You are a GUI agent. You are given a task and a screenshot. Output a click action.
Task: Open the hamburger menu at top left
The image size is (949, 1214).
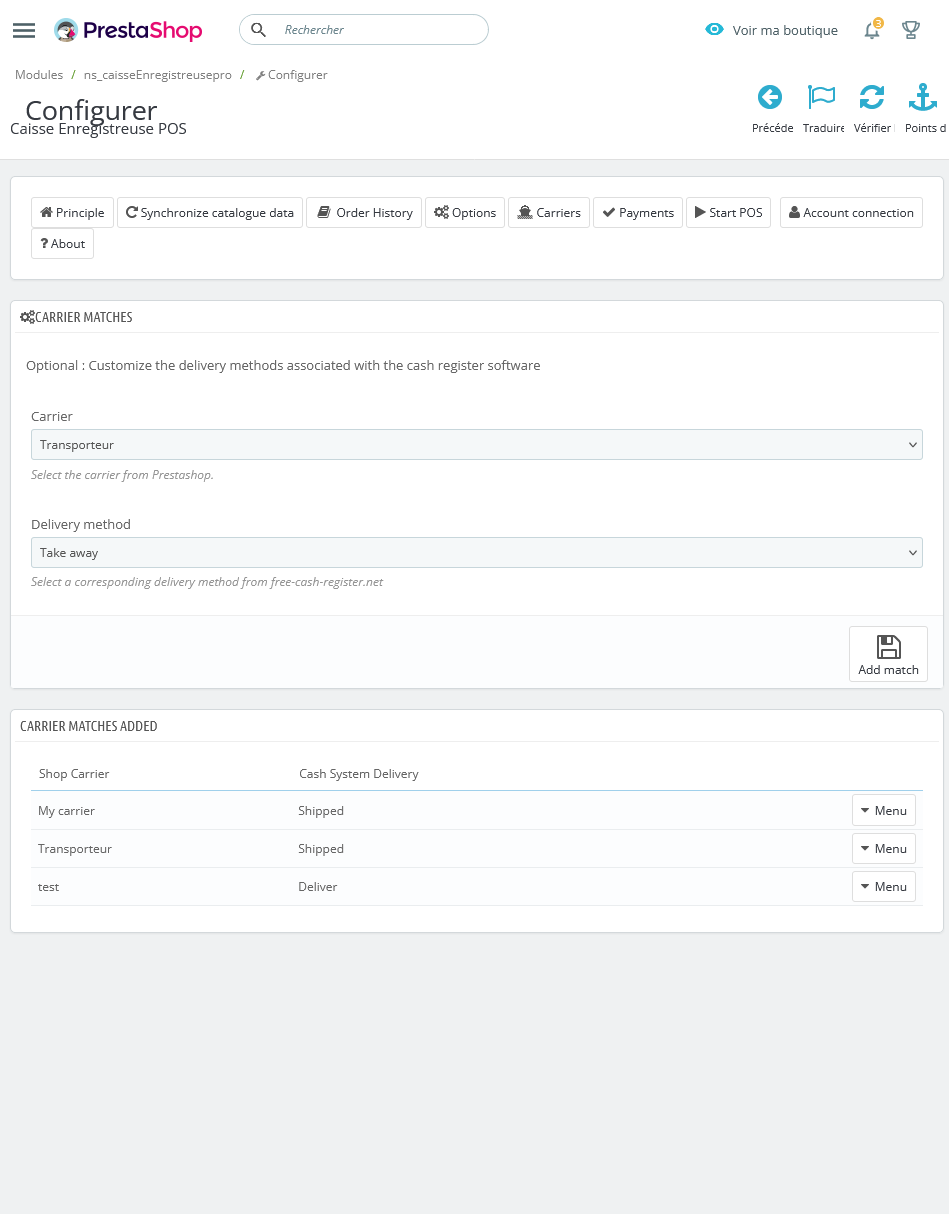(24, 30)
